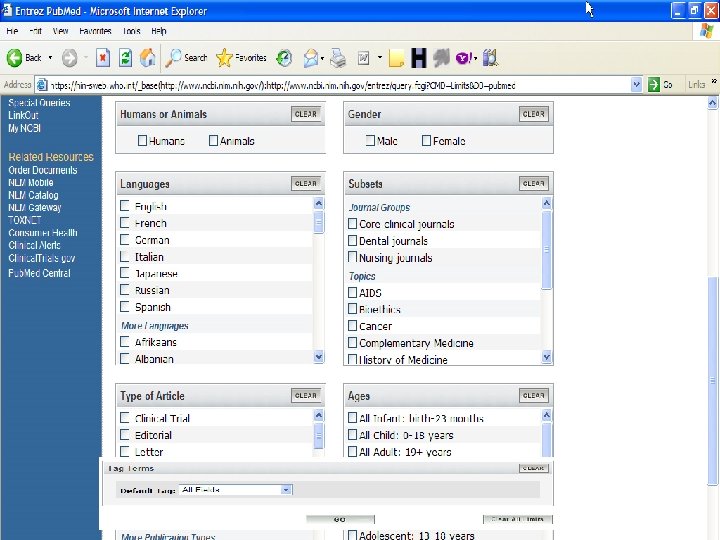Clear the Gender section
The height and width of the screenshot is (540, 720).
[x=534, y=114]
